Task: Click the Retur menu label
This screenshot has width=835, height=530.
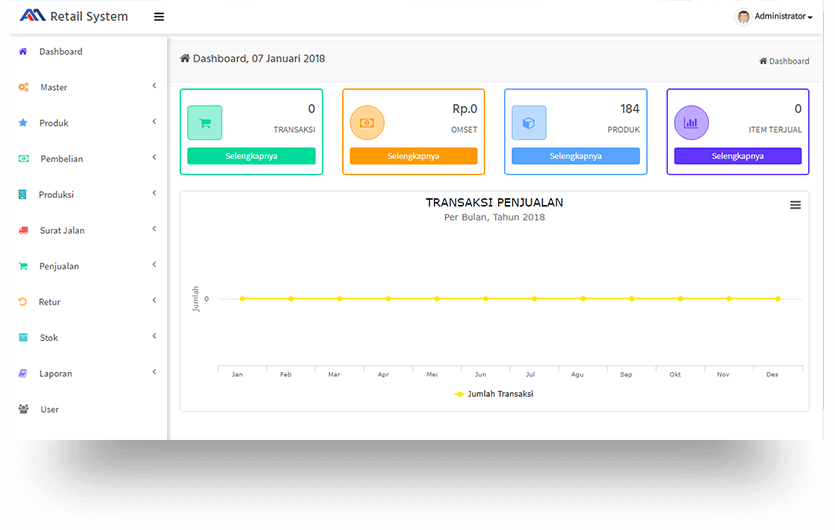Action: tap(50, 302)
